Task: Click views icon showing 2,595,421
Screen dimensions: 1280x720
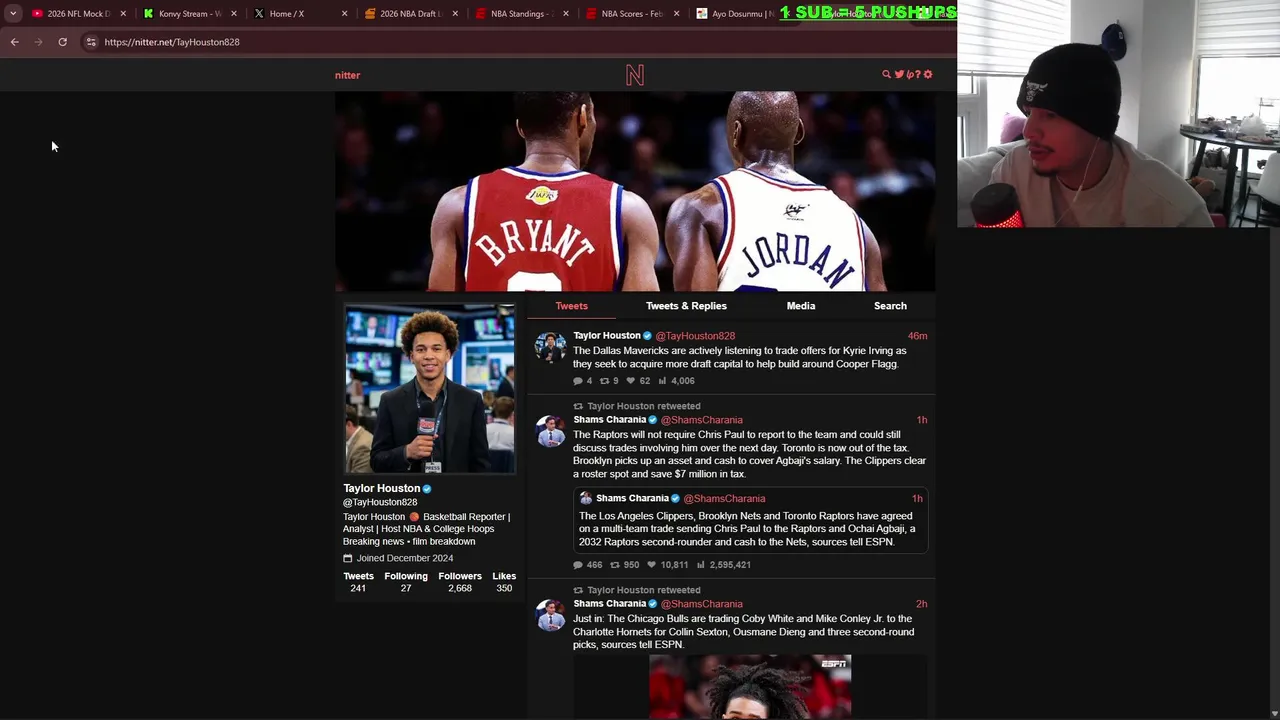Action: coord(700,565)
